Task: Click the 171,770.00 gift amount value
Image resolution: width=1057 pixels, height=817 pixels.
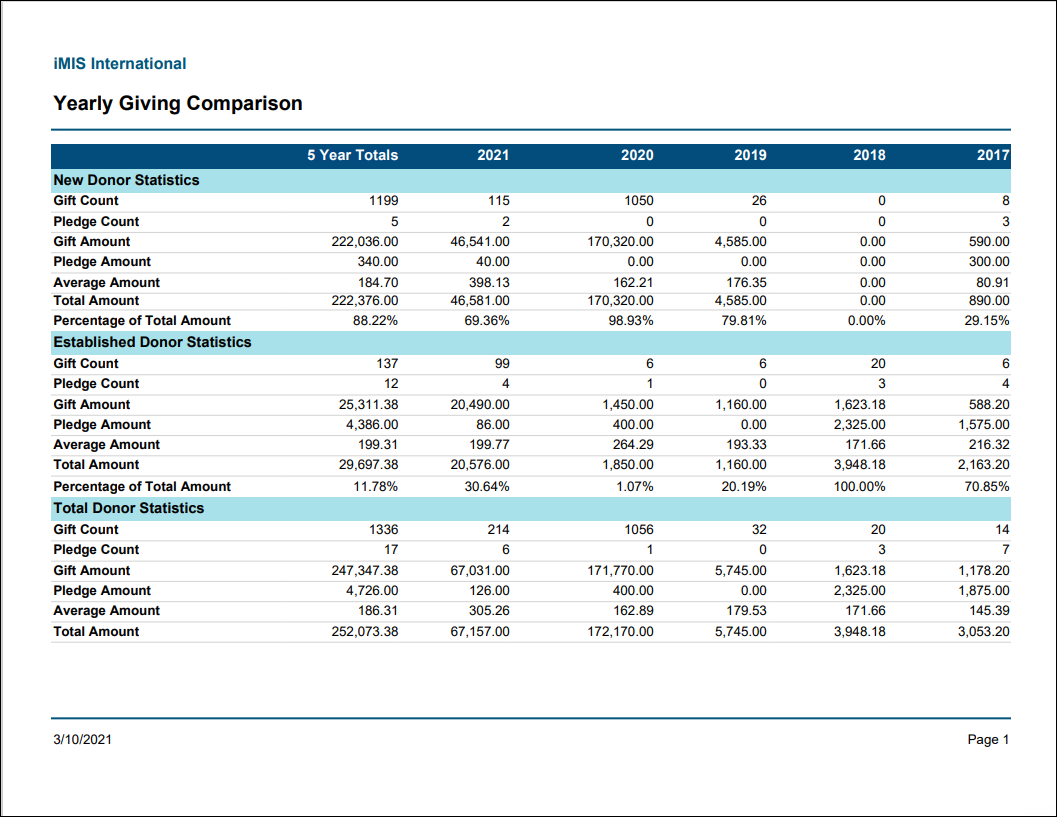Action: coord(620,570)
